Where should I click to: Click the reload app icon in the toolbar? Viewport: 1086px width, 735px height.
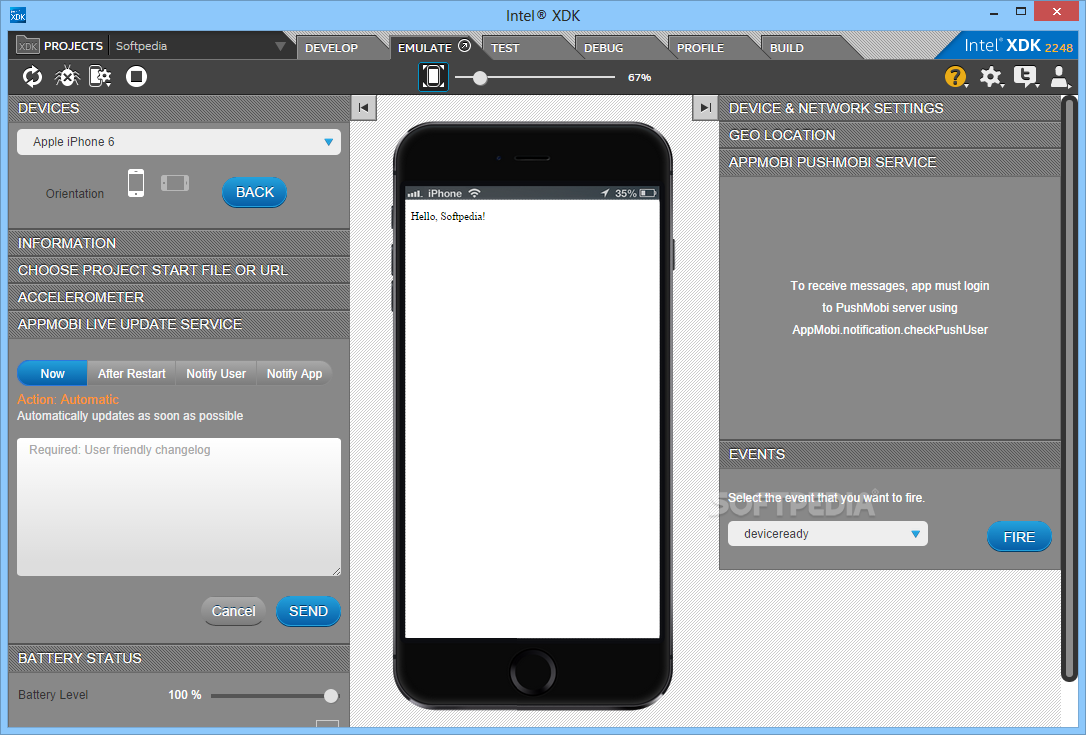coord(33,76)
